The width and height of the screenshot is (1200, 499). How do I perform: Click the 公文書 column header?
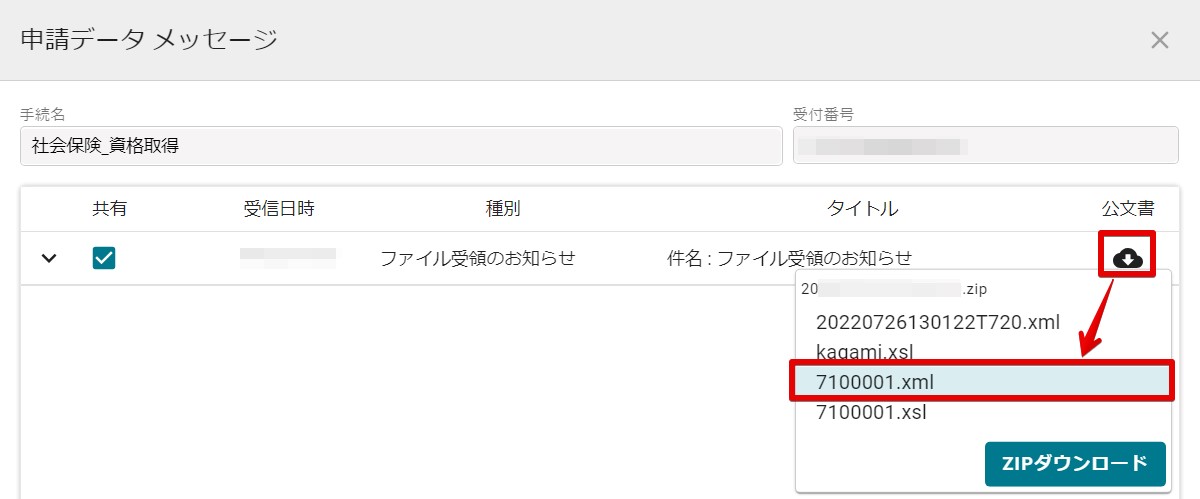point(1128,209)
